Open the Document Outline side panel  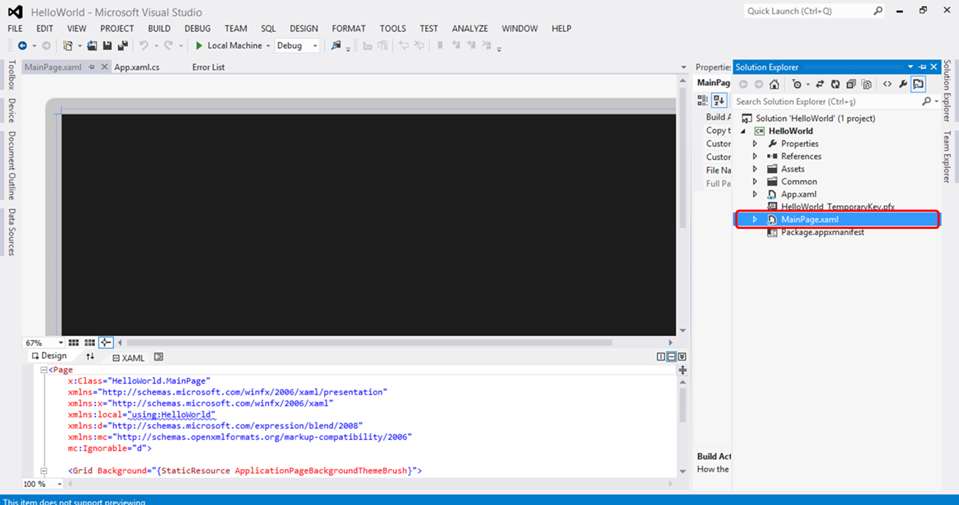(x=12, y=165)
